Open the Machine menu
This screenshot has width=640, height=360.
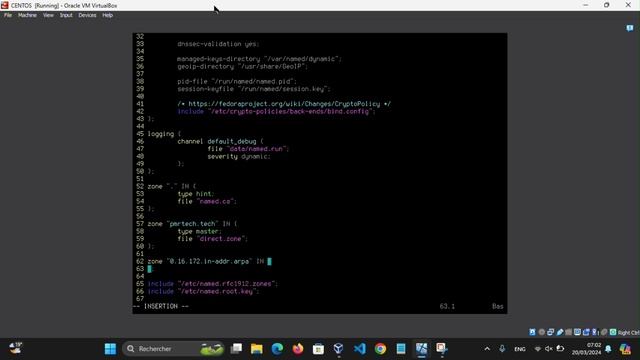pos(27,15)
